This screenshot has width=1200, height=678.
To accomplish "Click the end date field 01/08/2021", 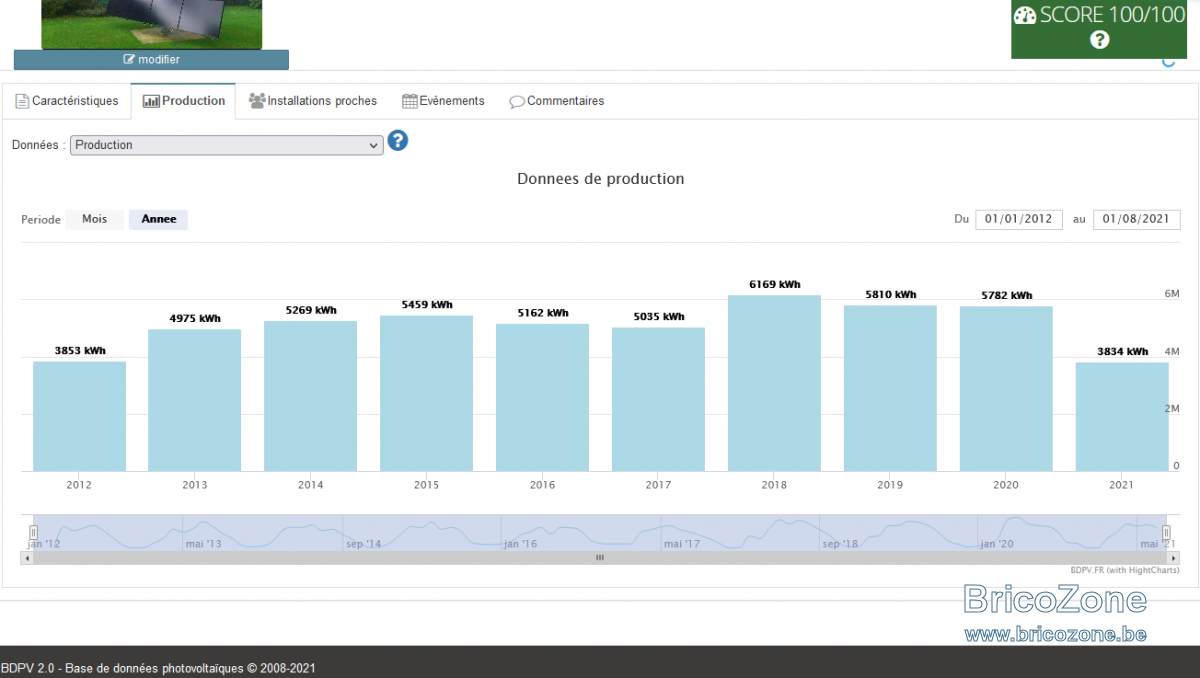I will [x=1136, y=219].
